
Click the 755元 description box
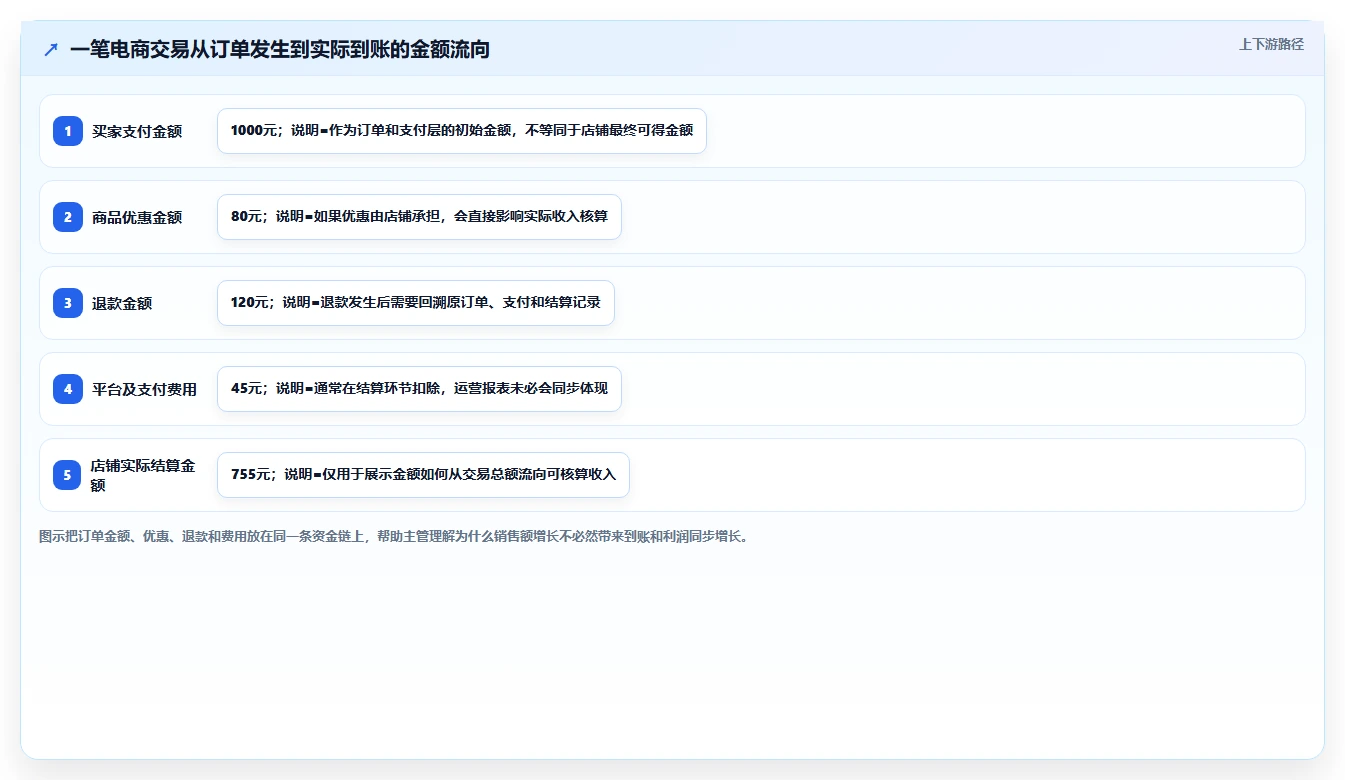[x=423, y=475]
